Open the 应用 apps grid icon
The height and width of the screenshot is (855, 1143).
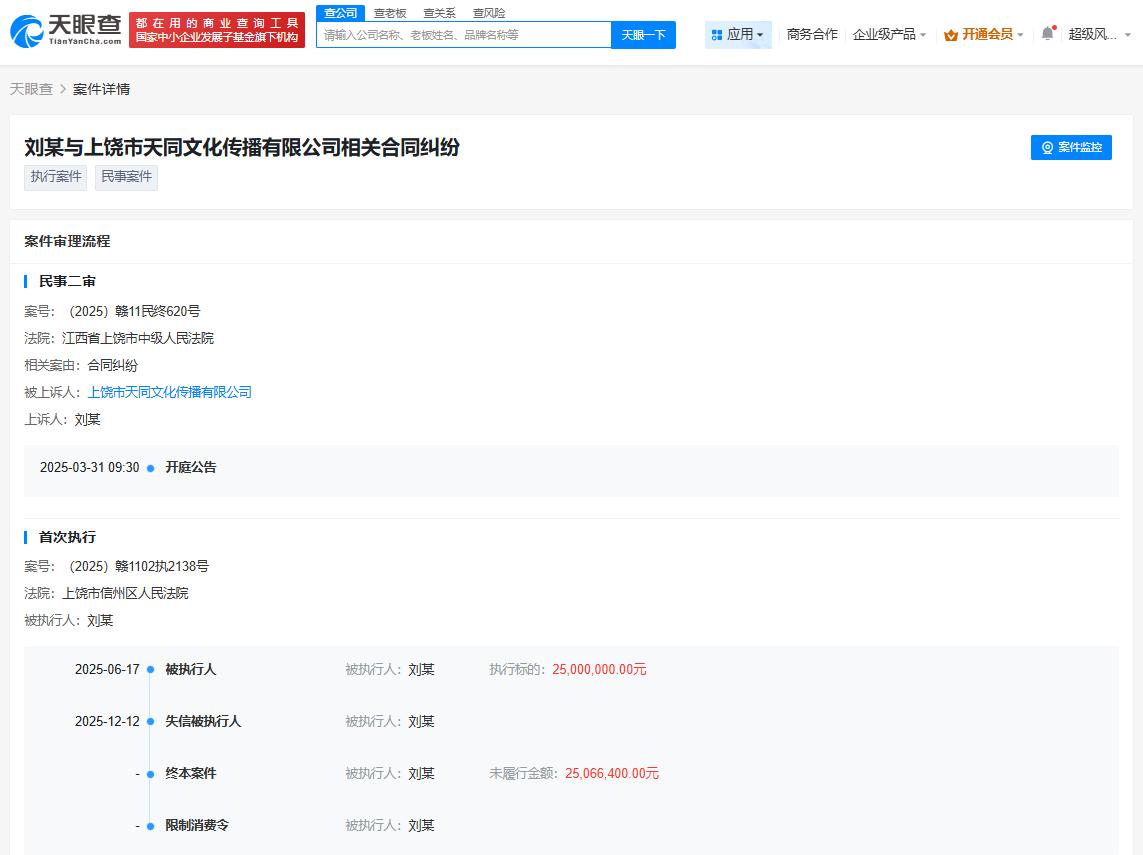pos(716,34)
